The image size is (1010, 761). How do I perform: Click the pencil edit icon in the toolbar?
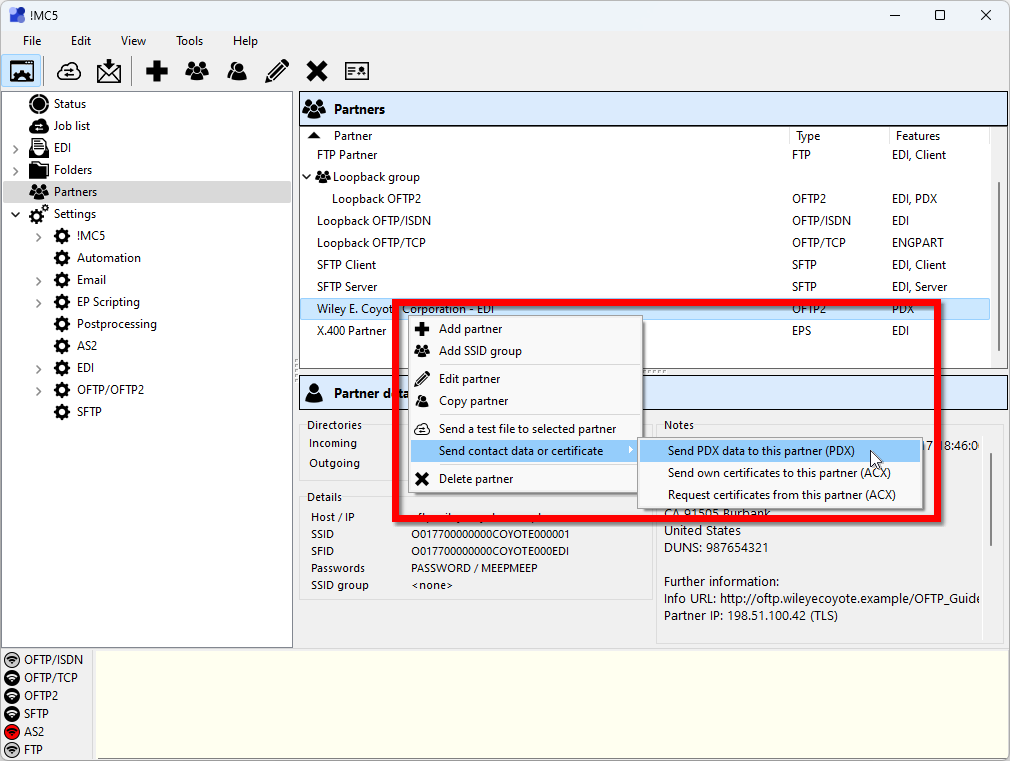(277, 71)
